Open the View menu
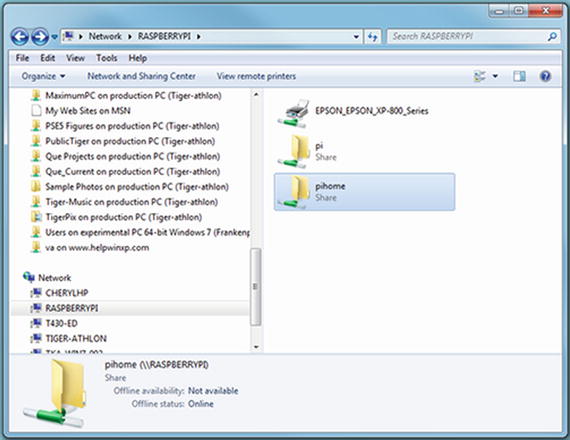 point(75,58)
